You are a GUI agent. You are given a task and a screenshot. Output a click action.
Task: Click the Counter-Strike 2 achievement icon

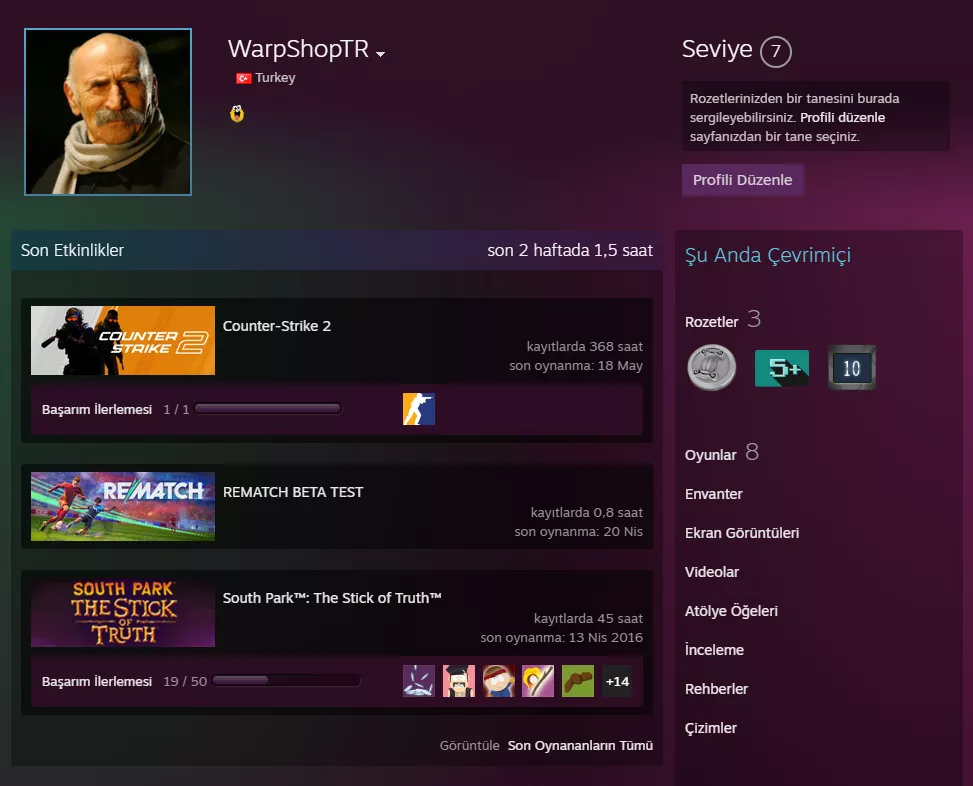click(418, 409)
